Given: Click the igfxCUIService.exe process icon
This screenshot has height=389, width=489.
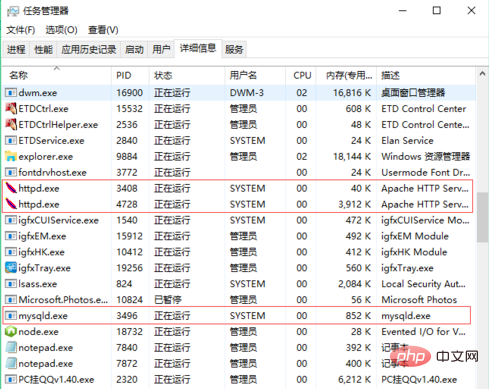Looking at the screenshot, I should tap(11, 220).
